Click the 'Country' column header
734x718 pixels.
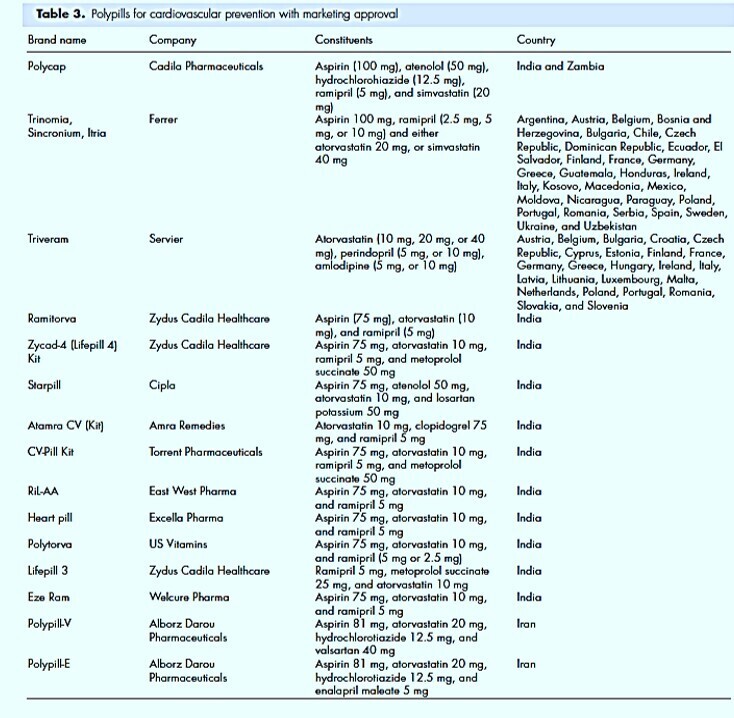[x=536, y=40]
